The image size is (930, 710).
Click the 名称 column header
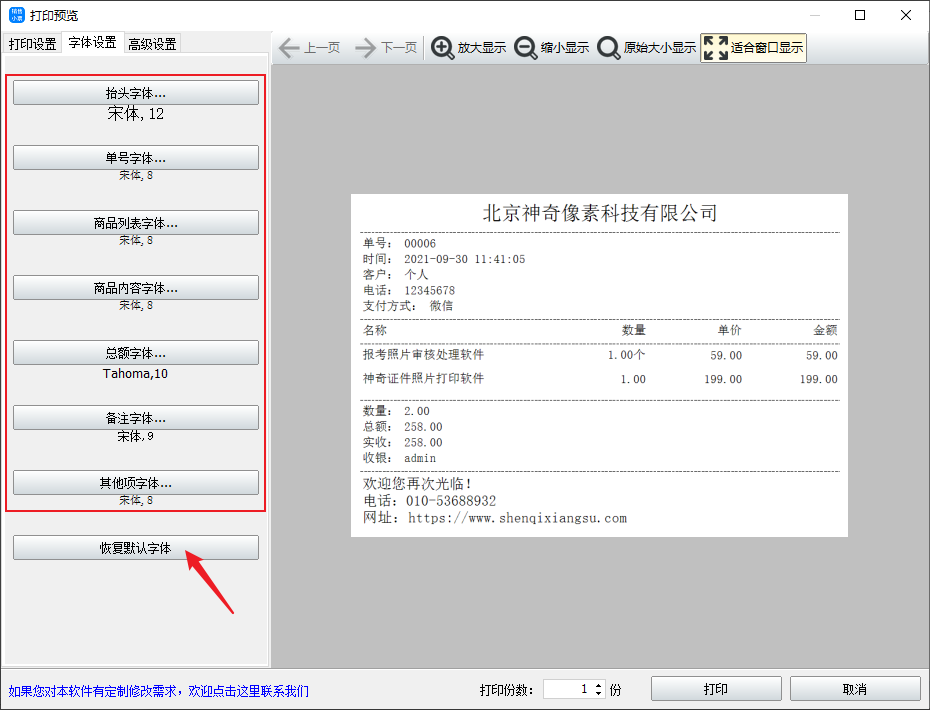[x=375, y=330]
